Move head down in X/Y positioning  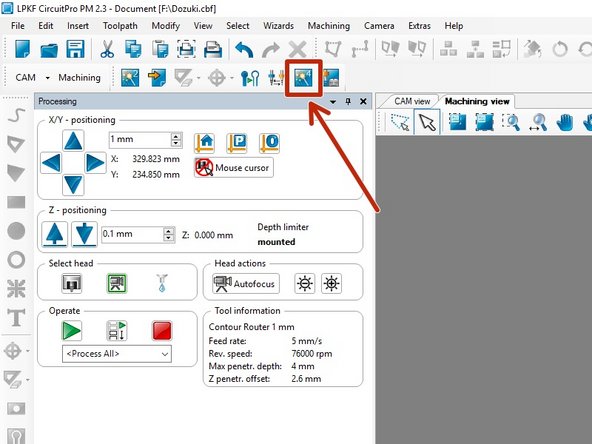click(x=73, y=185)
